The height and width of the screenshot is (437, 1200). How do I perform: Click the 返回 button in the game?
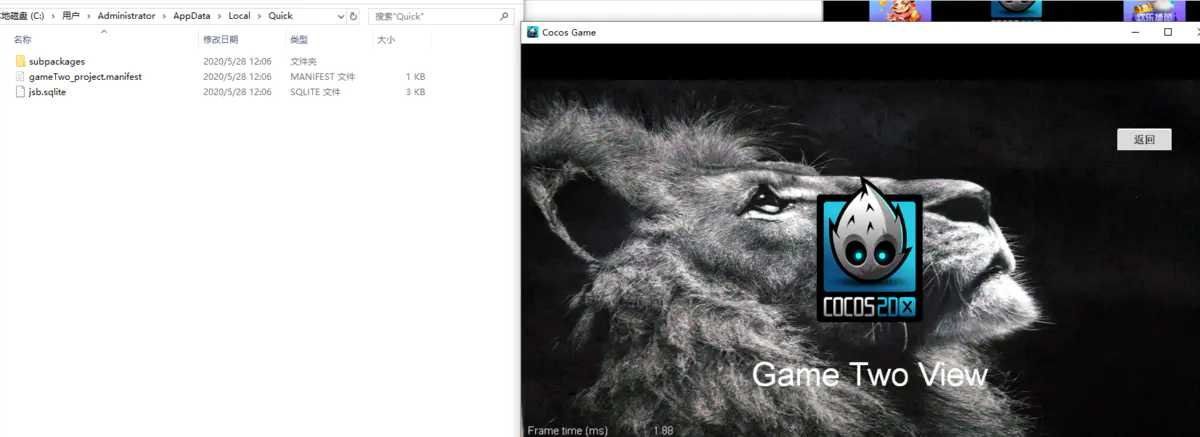click(x=1144, y=140)
